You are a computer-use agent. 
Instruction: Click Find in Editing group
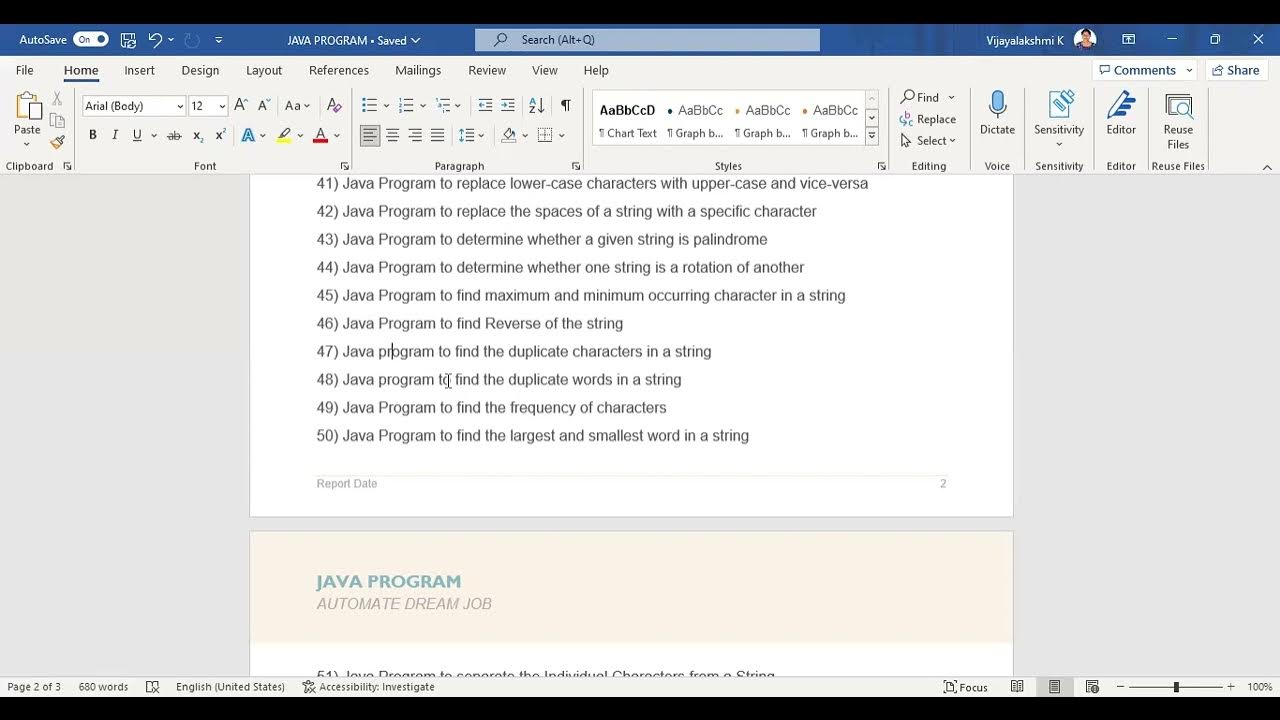920,97
